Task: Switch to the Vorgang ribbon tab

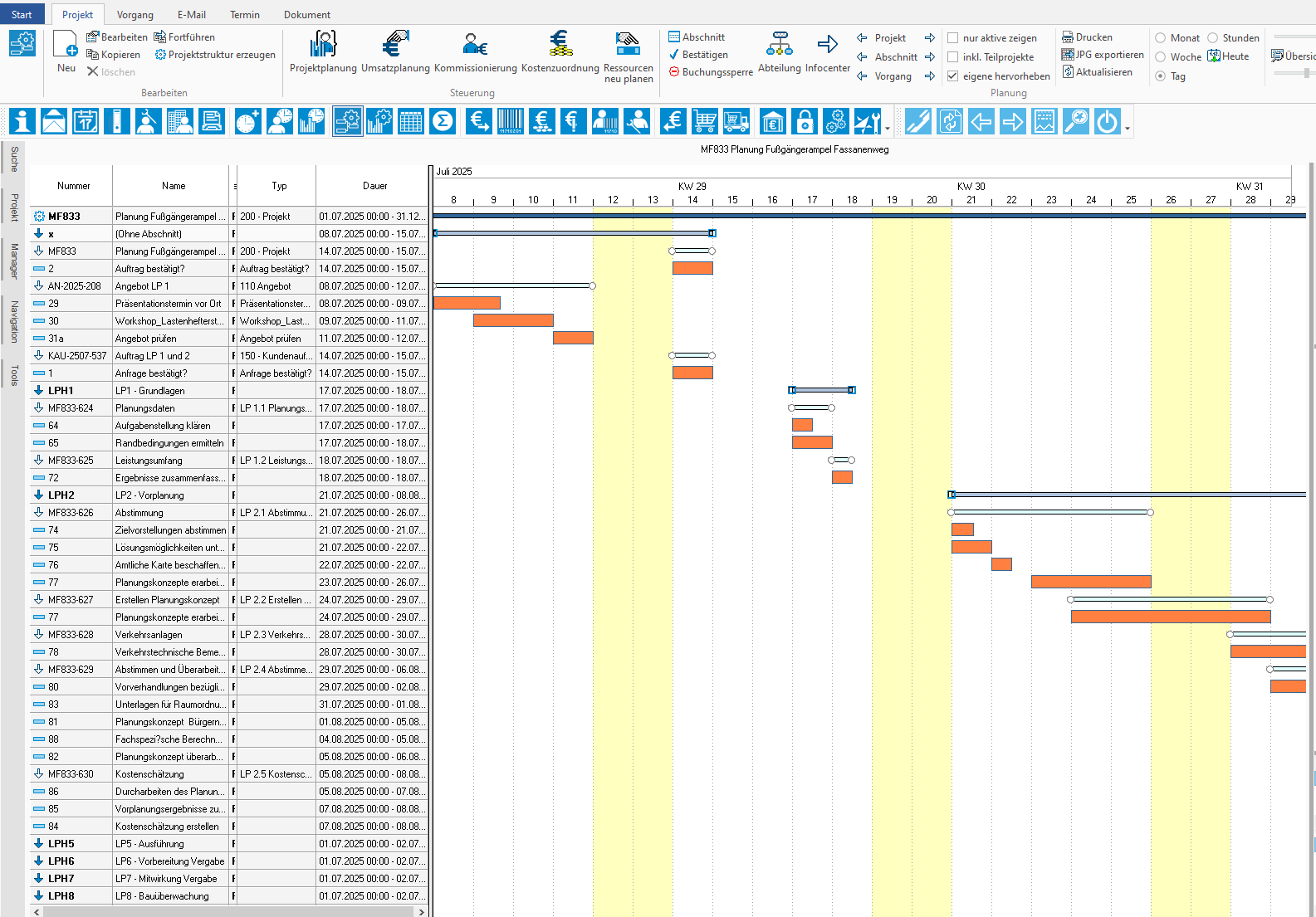Action: tap(135, 15)
